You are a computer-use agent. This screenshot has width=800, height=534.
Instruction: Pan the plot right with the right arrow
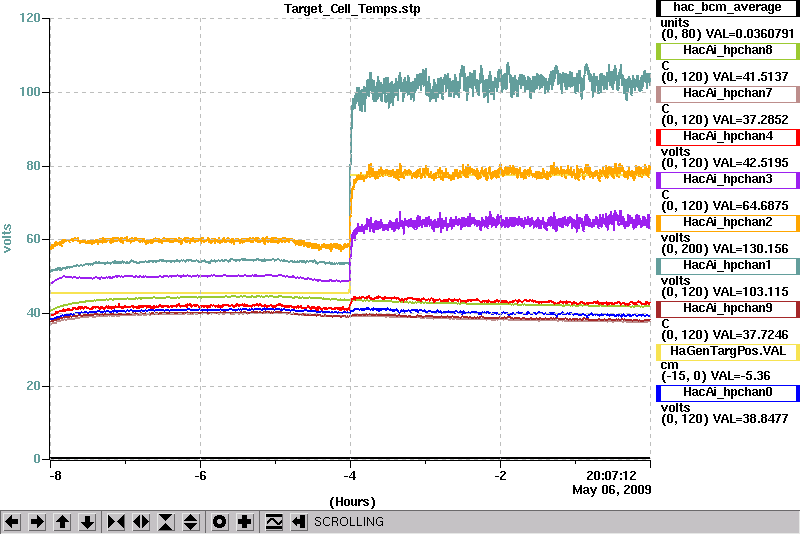point(37,522)
